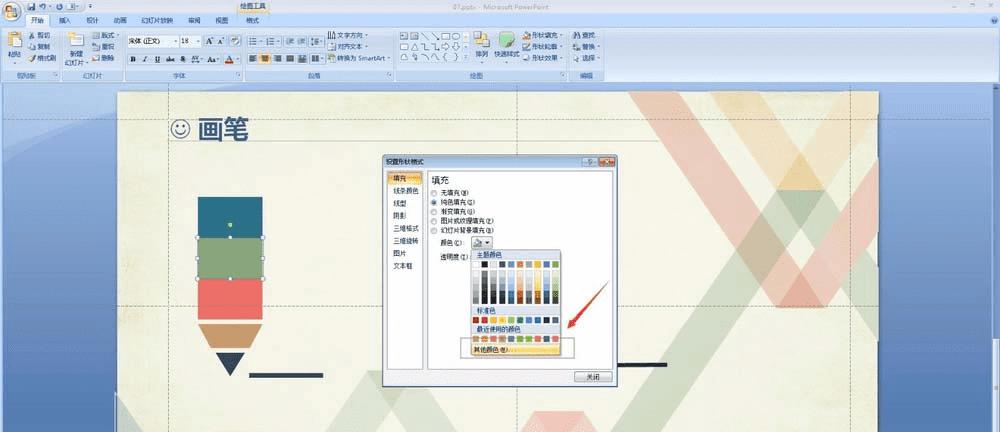1000x432 pixels.
Task: Open the Shape Fill (形状填充) dropdown
Action: (543, 36)
